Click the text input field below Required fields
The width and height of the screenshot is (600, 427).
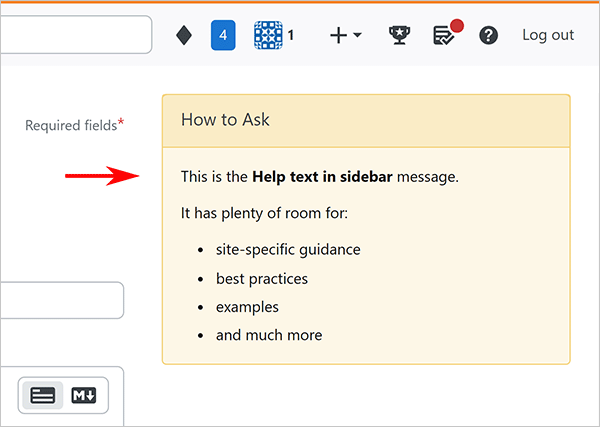[60, 300]
